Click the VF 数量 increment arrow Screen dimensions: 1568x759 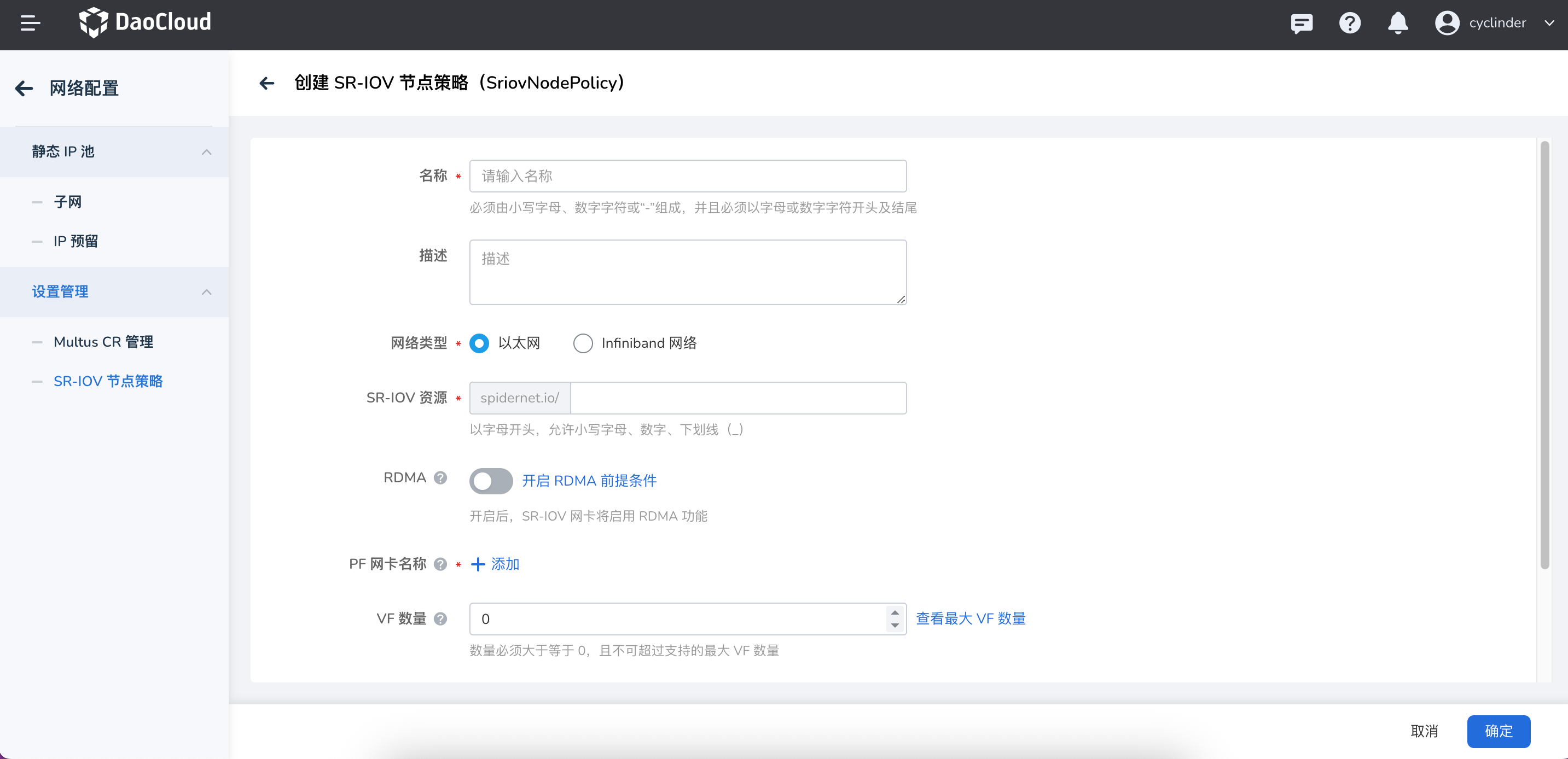point(895,613)
